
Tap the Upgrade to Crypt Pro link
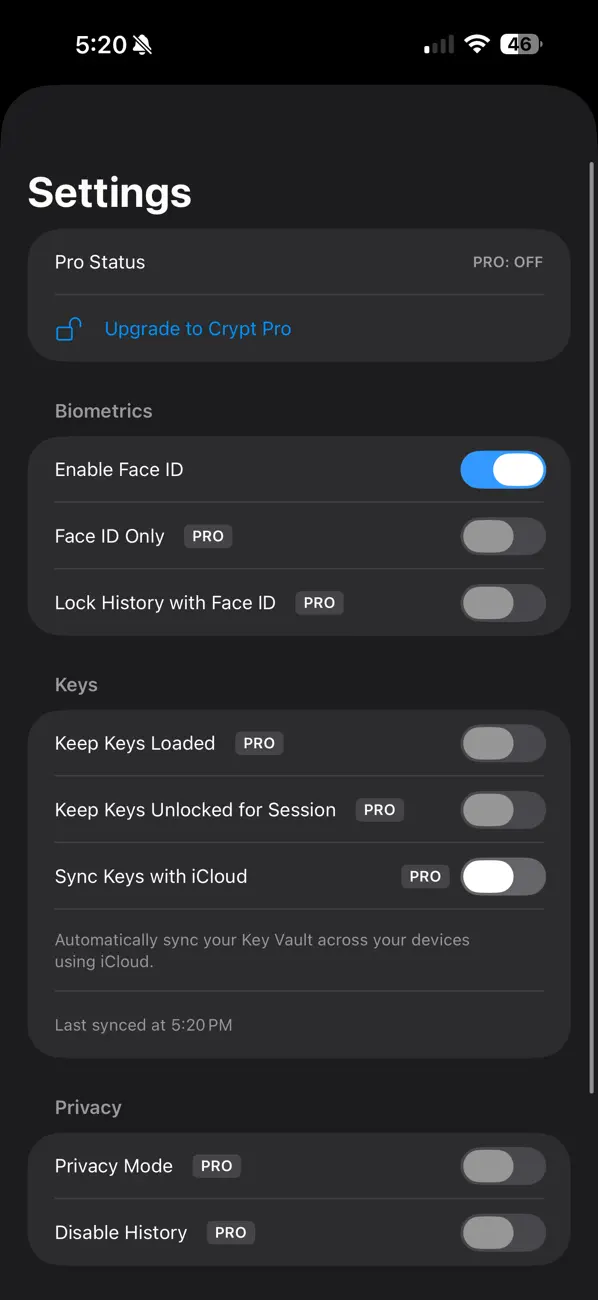pyautogui.click(x=197, y=328)
